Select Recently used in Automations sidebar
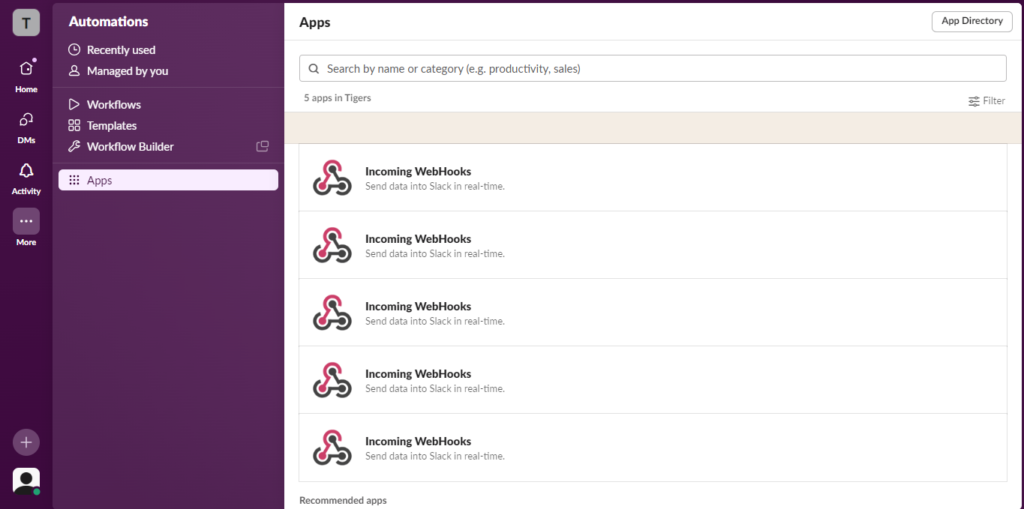The height and width of the screenshot is (509, 1024). tap(121, 50)
